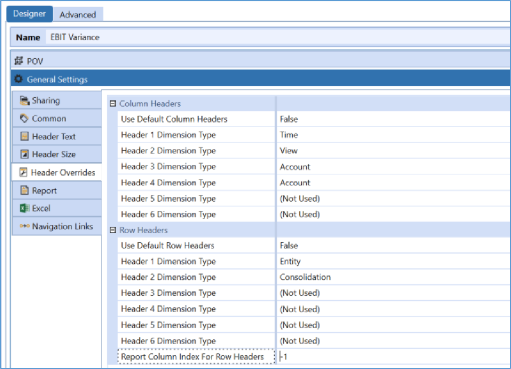Edit the Name field EBIT Variance
The width and height of the screenshot is (511, 369).
pyautogui.click(x=277, y=37)
